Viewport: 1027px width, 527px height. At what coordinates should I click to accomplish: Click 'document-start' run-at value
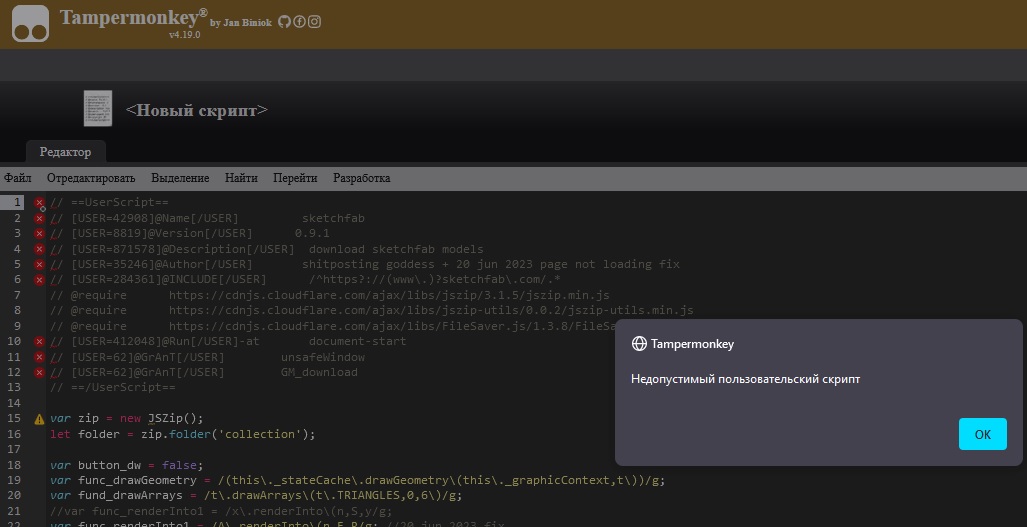pyautogui.click(x=358, y=342)
